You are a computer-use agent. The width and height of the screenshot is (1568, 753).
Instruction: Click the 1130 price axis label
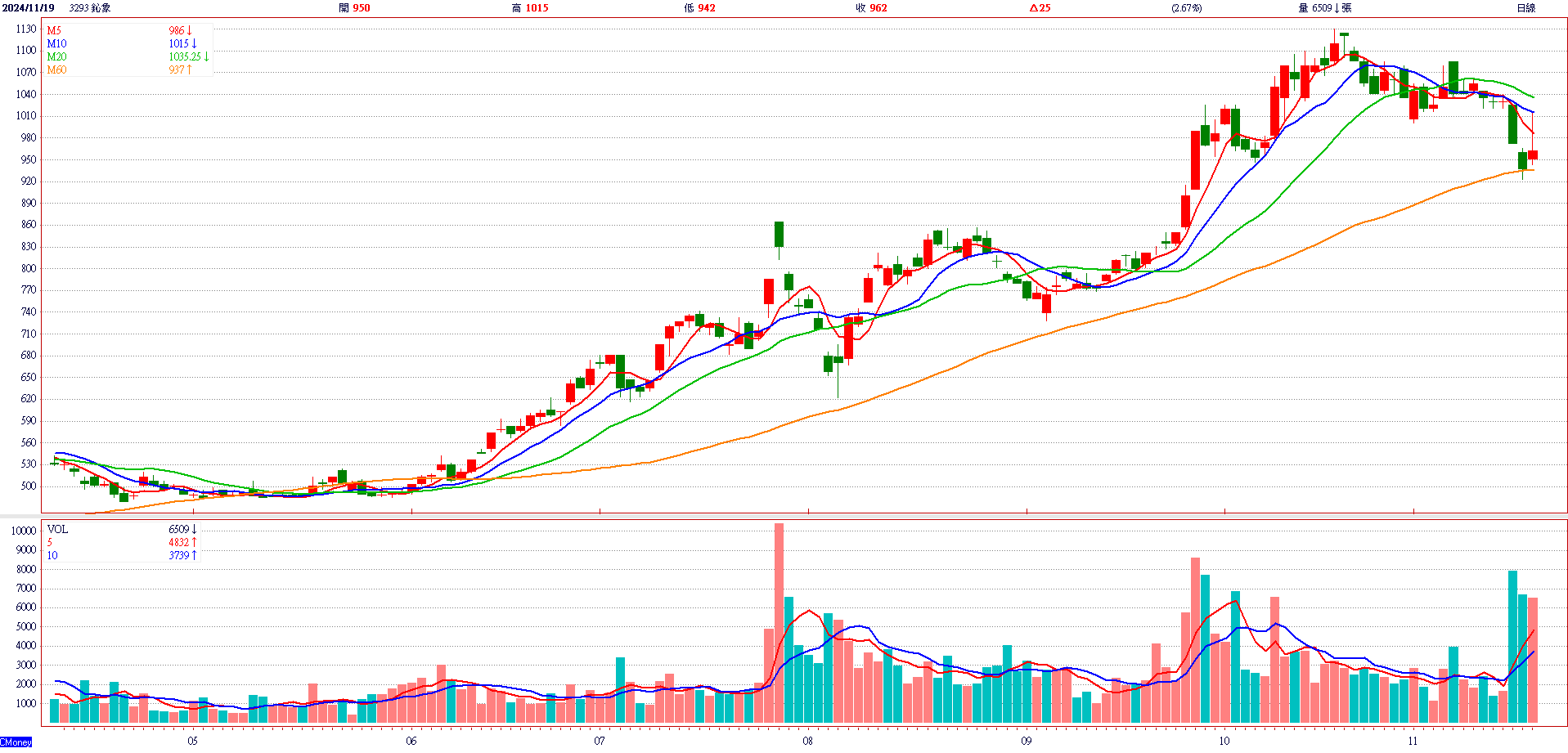point(26,29)
